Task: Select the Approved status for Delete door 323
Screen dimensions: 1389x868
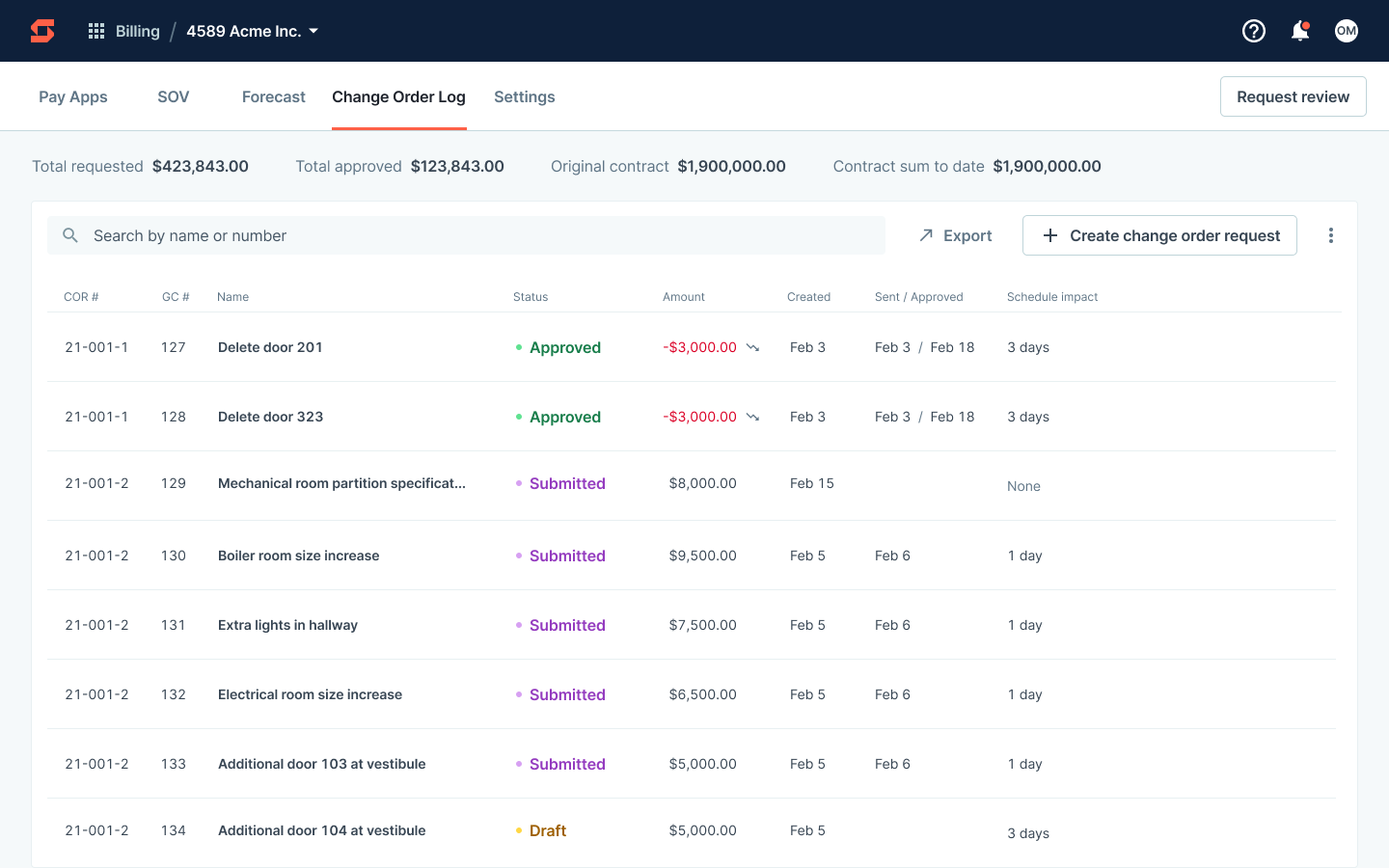Action: (564, 417)
